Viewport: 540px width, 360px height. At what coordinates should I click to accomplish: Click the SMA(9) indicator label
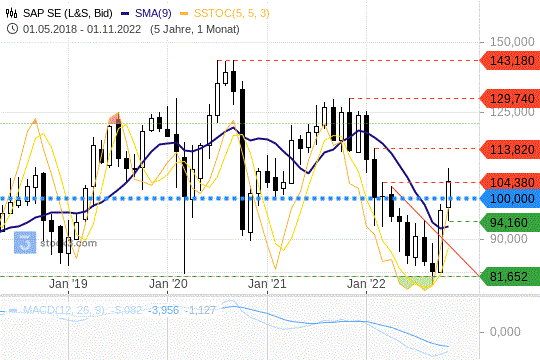pyautogui.click(x=153, y=13)
